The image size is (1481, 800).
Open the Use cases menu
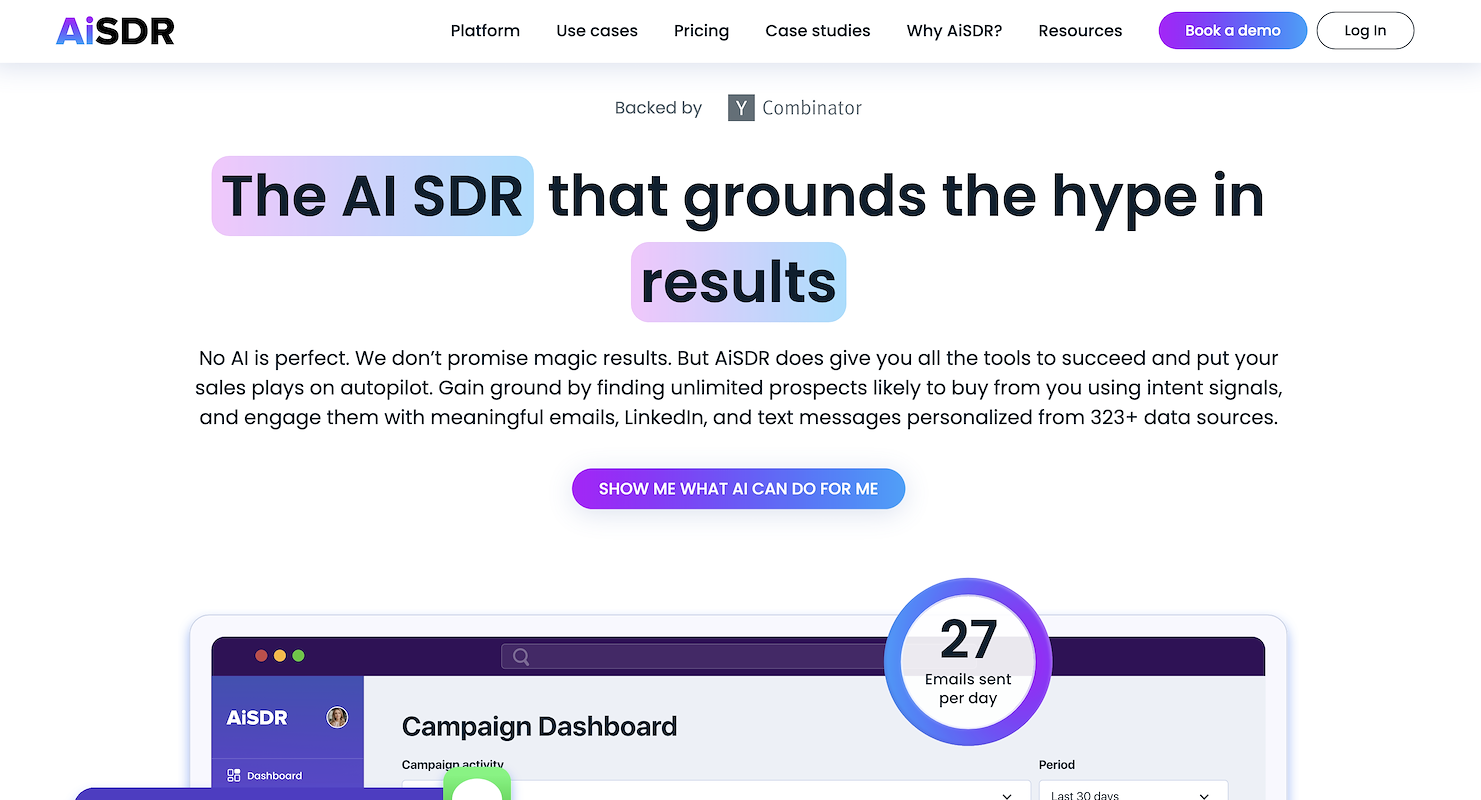597,31
